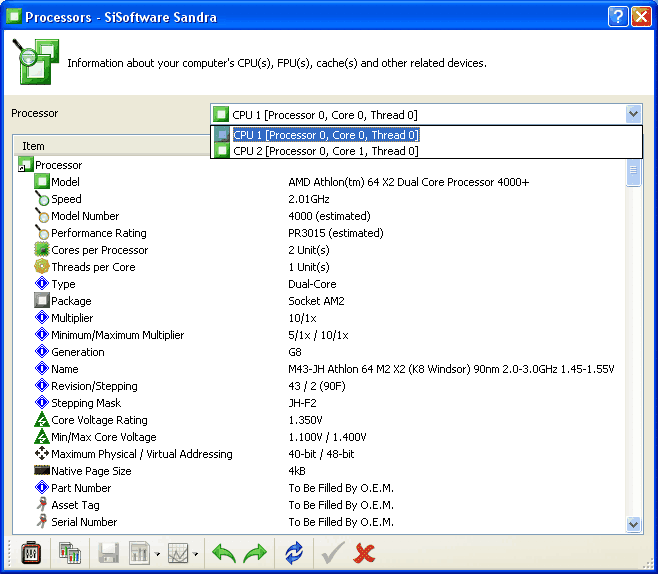Refresh with the blue circular arrows icon
The width and height of the screenshot is (658, 574).
click(x=294, y=553)
